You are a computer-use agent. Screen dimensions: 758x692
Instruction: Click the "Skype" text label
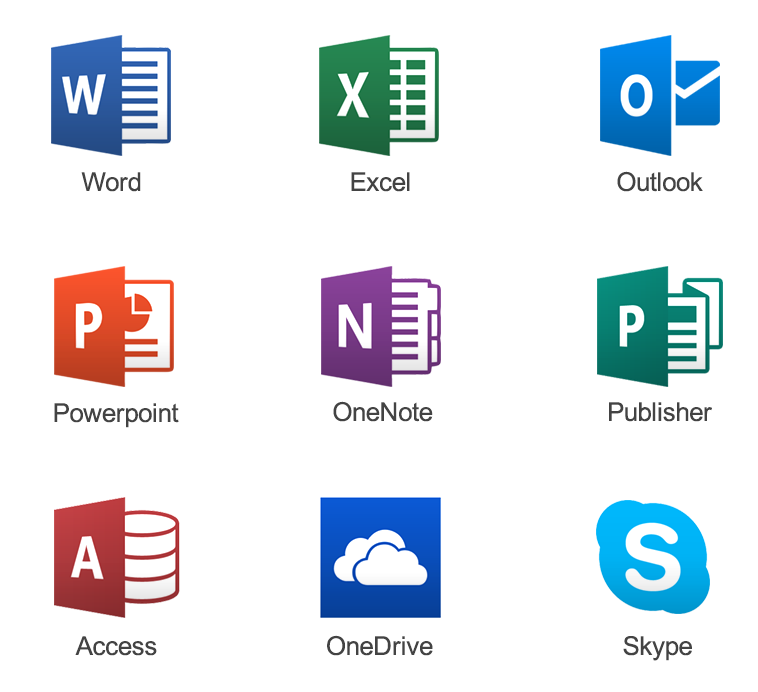pyautogui.click(x=657, y=647)
